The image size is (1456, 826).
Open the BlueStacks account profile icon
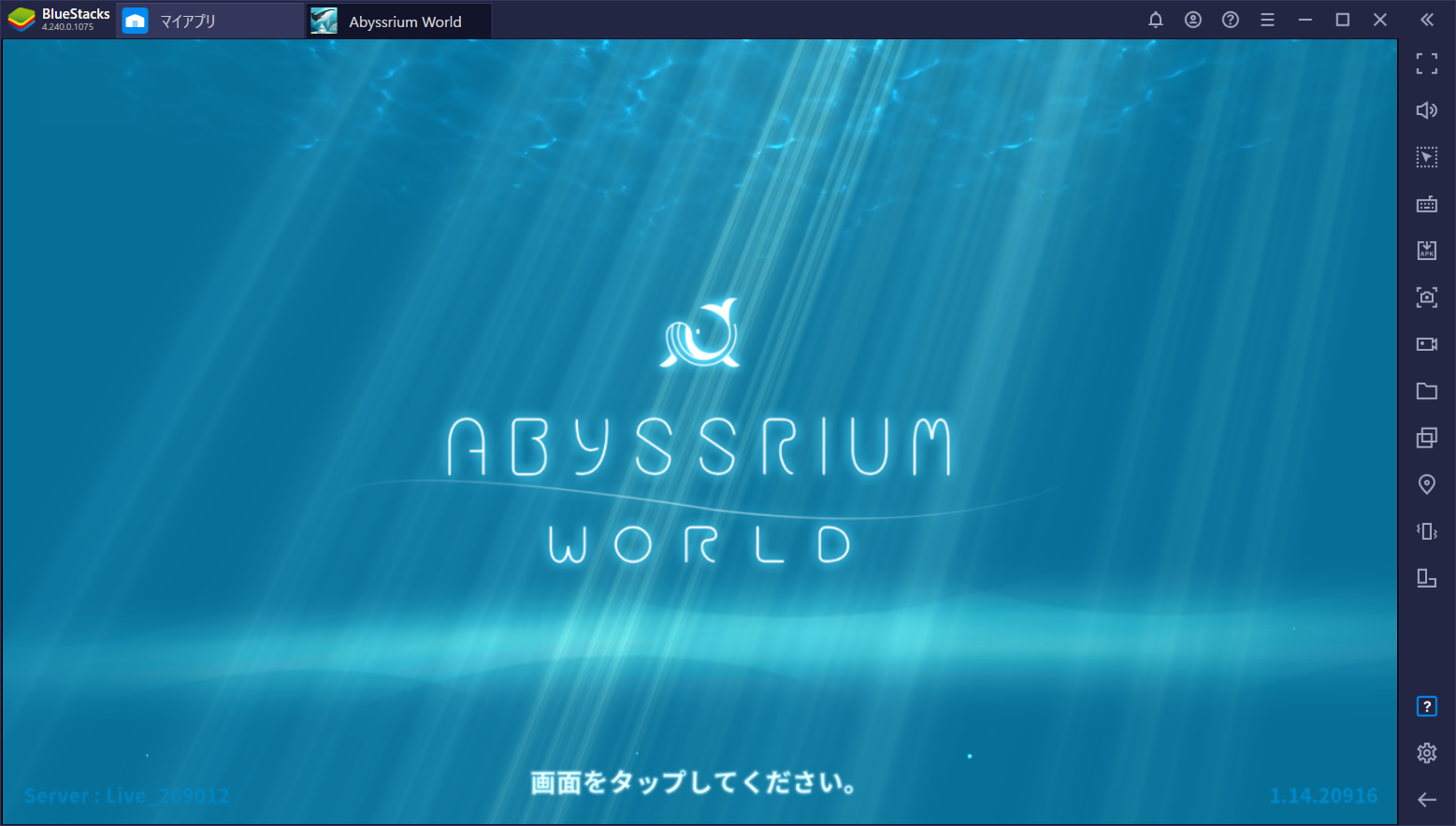(x=1193, y=20)
